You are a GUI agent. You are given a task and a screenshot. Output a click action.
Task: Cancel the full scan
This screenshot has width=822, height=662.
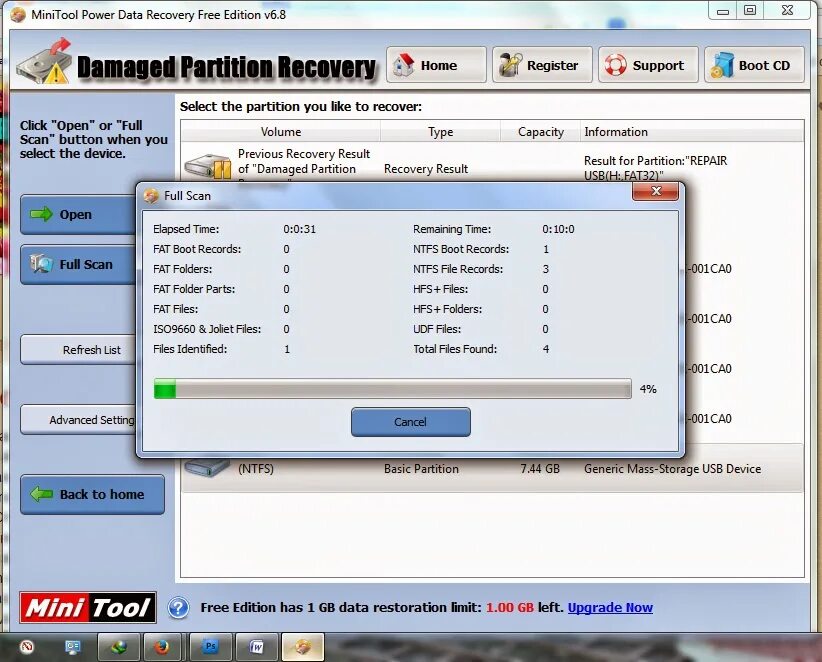coord(410,422)
